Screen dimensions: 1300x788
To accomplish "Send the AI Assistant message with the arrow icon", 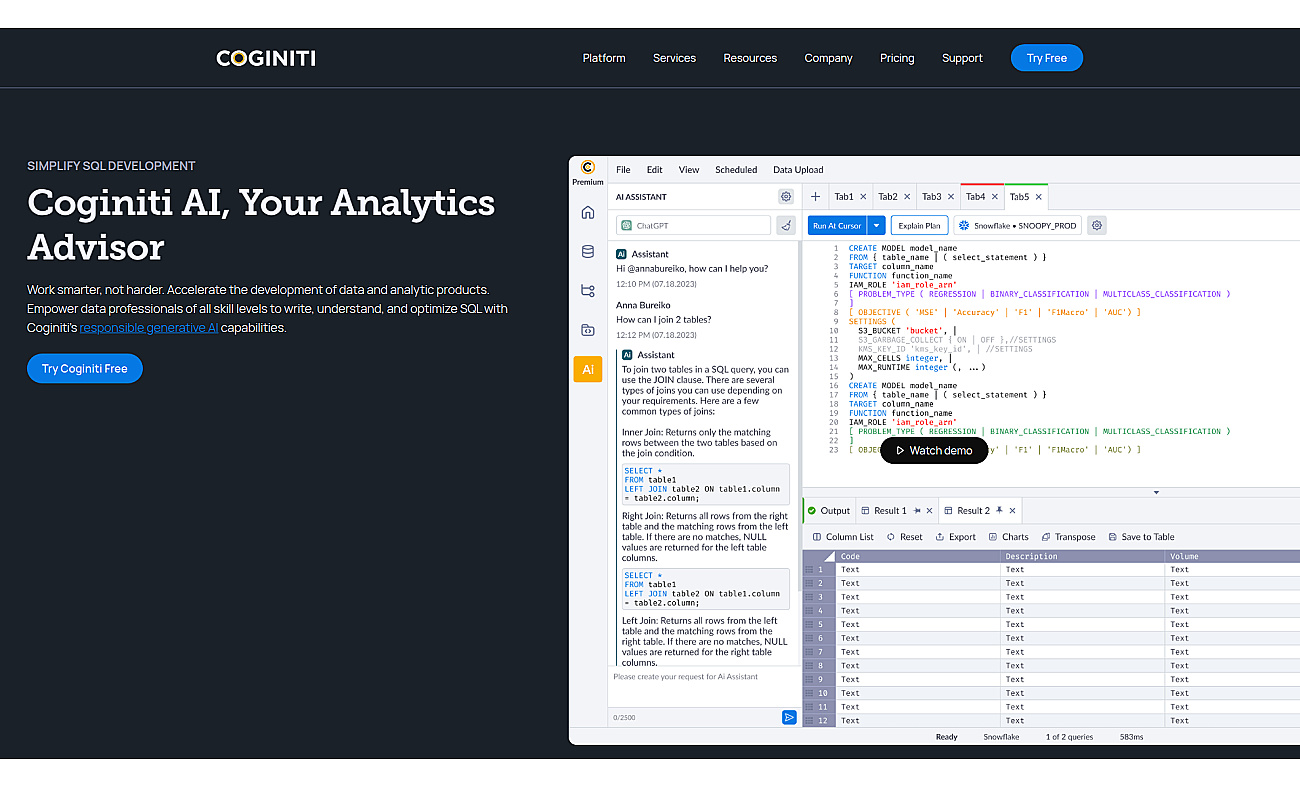I will click(x=789, y=717).
